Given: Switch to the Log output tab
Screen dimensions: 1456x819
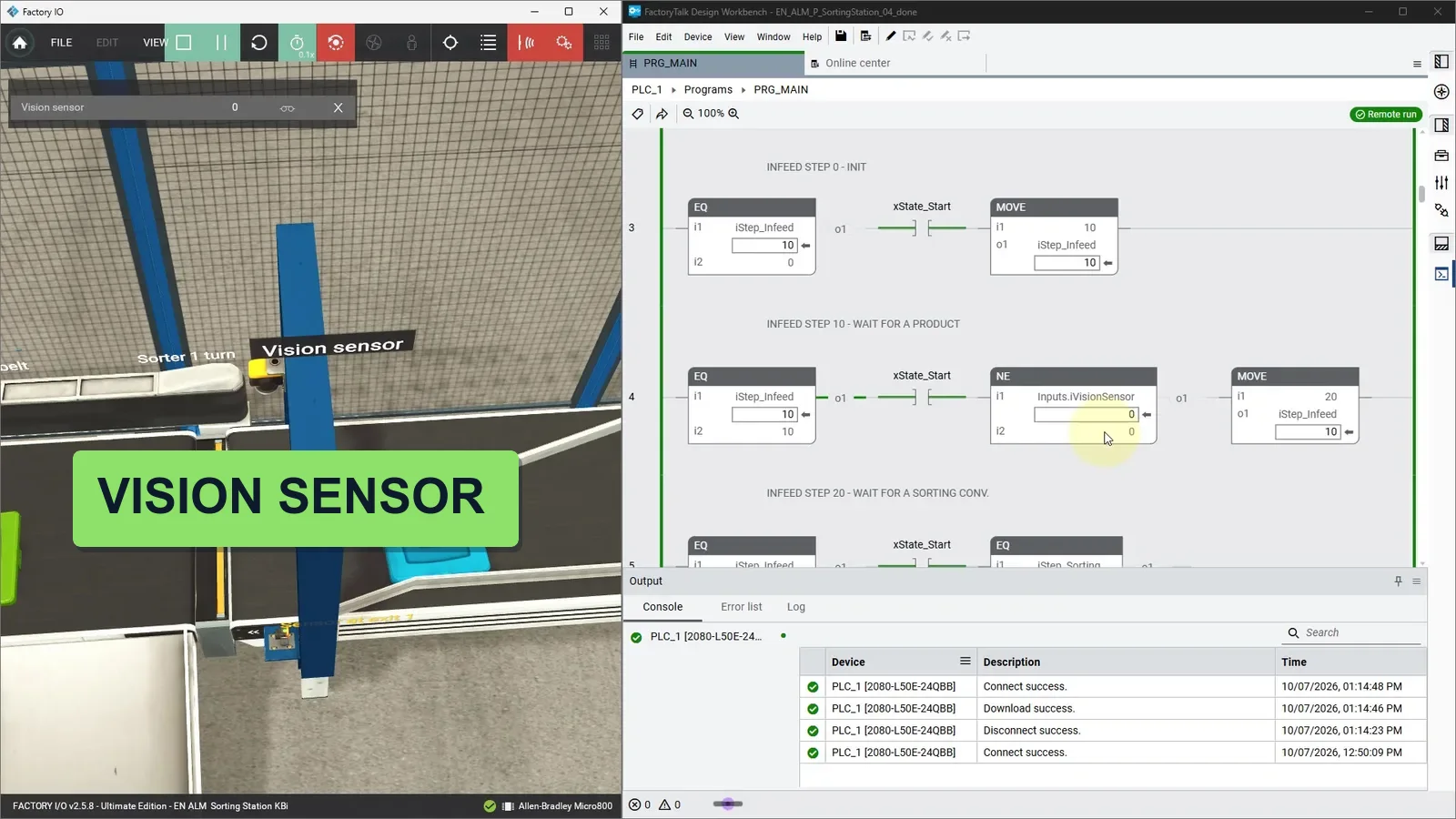Looking at the screenshot, I should pos(796,607).
